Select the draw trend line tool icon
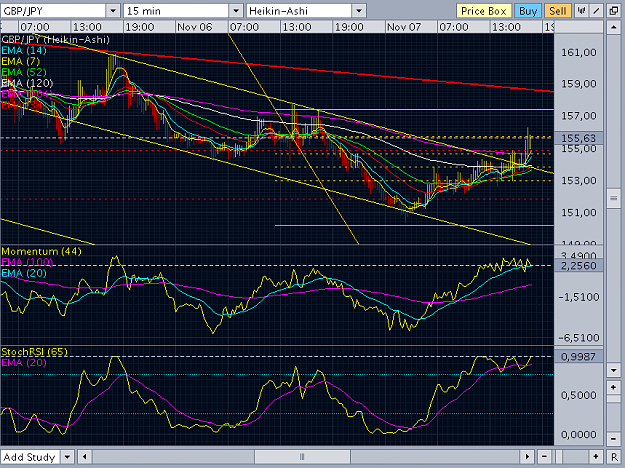Viewport: 625px width, 468px height. click(596, 11)
